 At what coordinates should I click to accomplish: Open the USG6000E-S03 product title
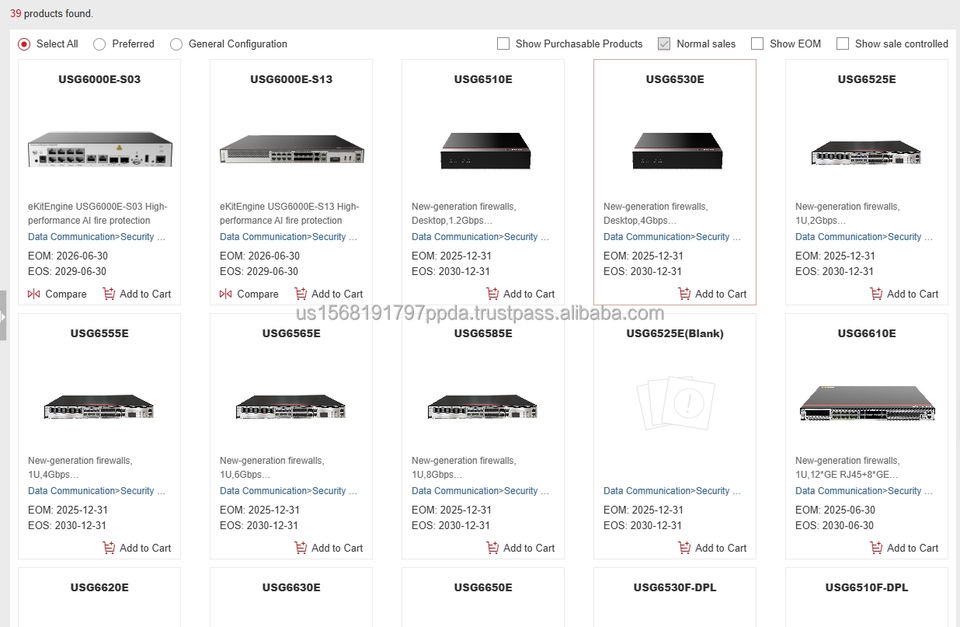(99, 79)
